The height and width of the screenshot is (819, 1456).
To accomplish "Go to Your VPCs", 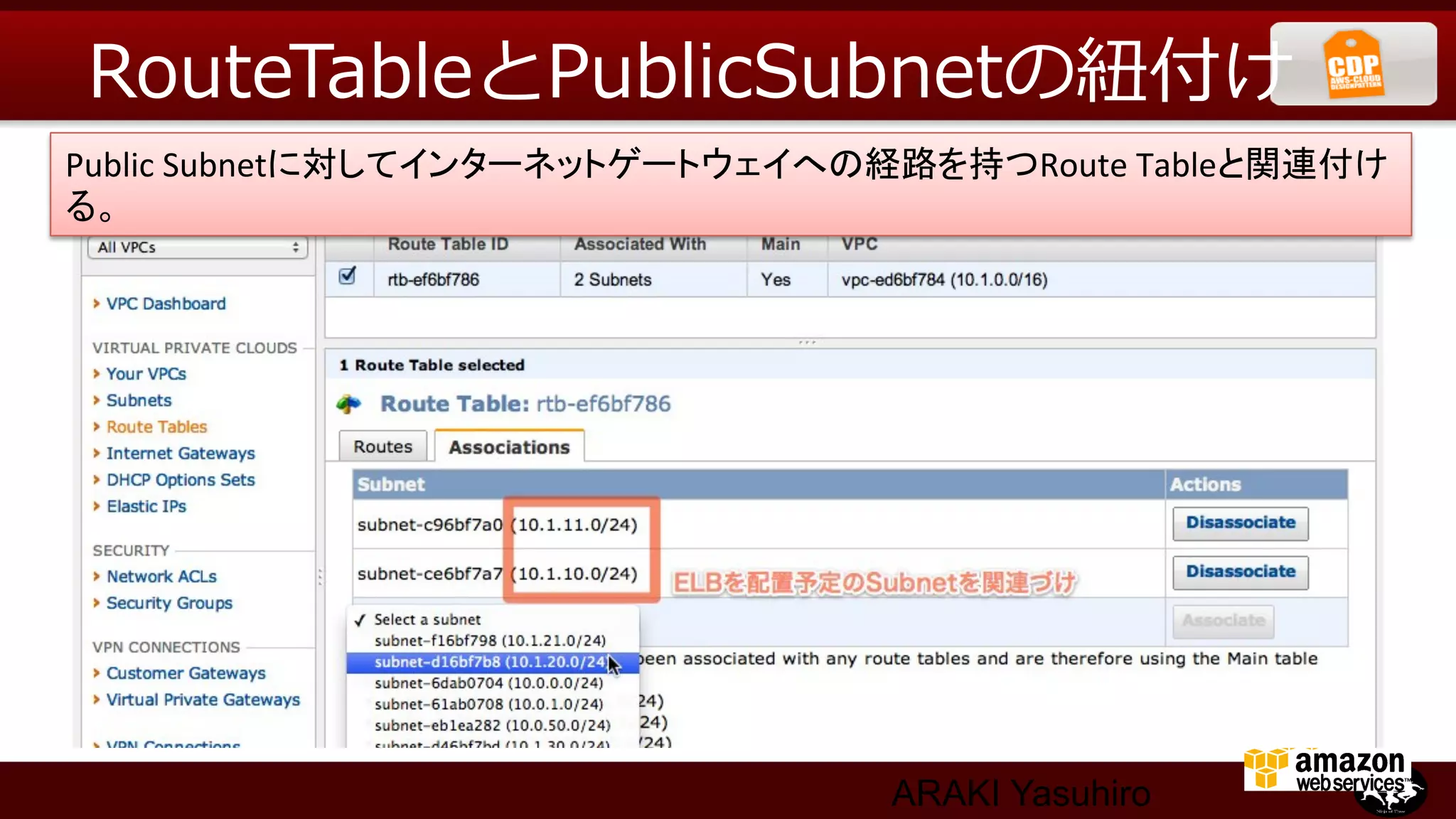I will coord(146,374).
